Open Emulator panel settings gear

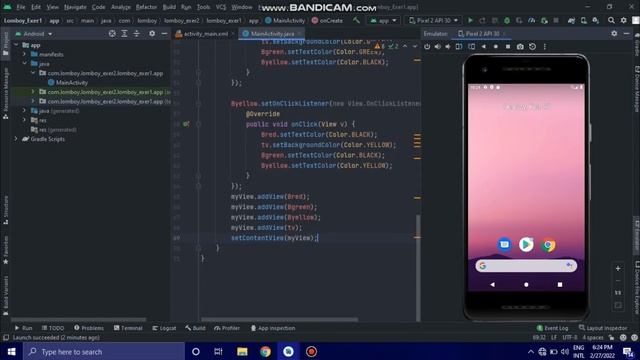614,33
